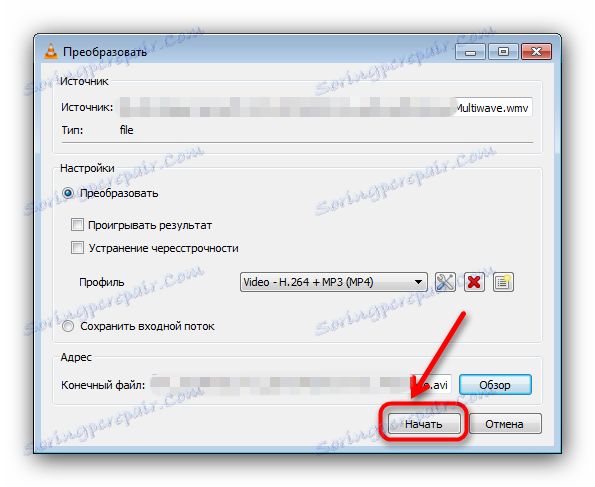Click the Источник source path field
Image resolution: width=595 pixels, height=487 pixels.
326,107
